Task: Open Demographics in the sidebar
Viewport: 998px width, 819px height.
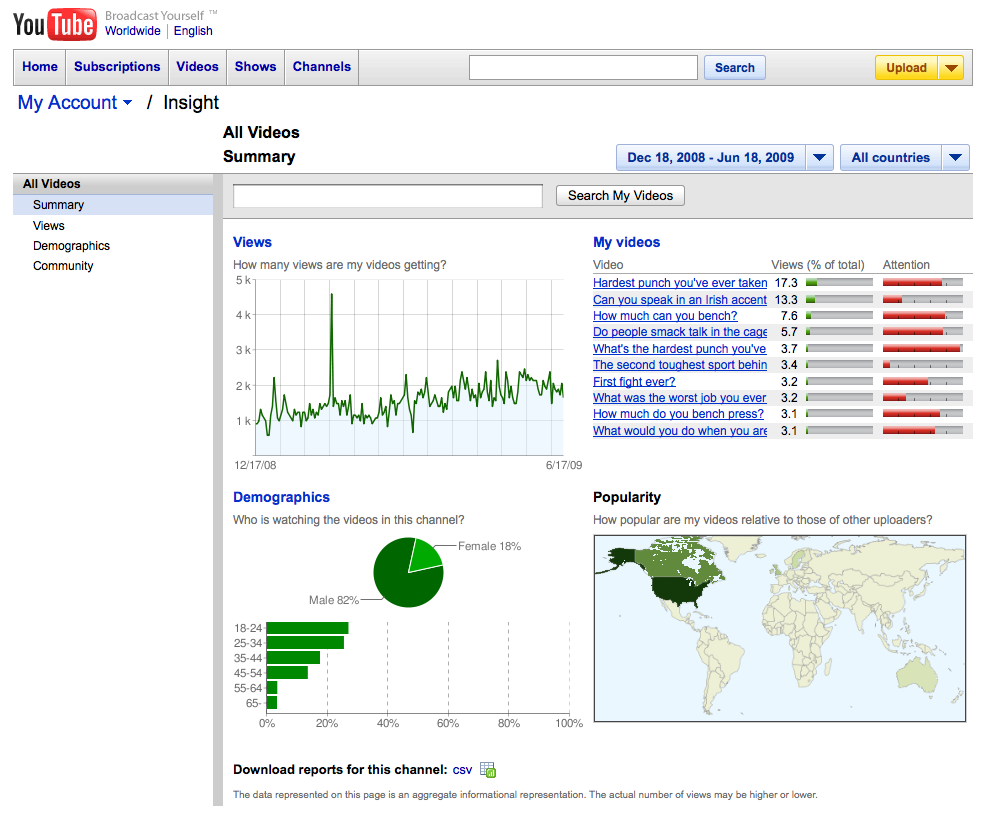Action: (x=71, y=246)
